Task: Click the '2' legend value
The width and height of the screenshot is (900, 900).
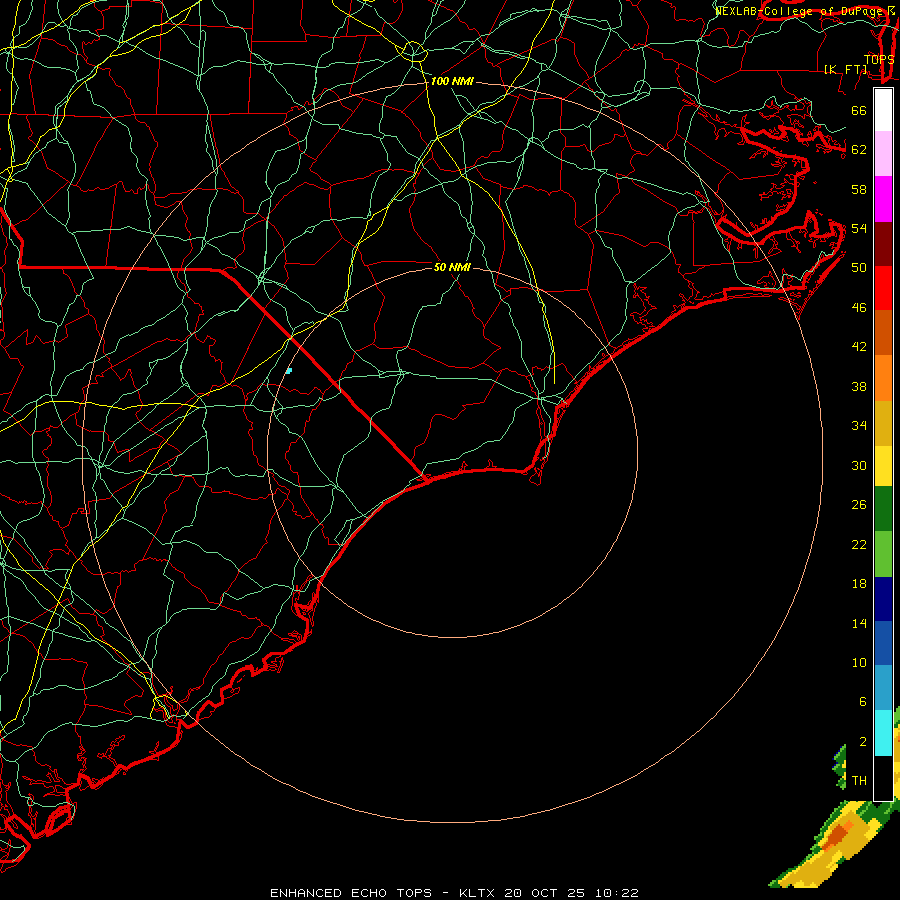Action: [863, 741]
